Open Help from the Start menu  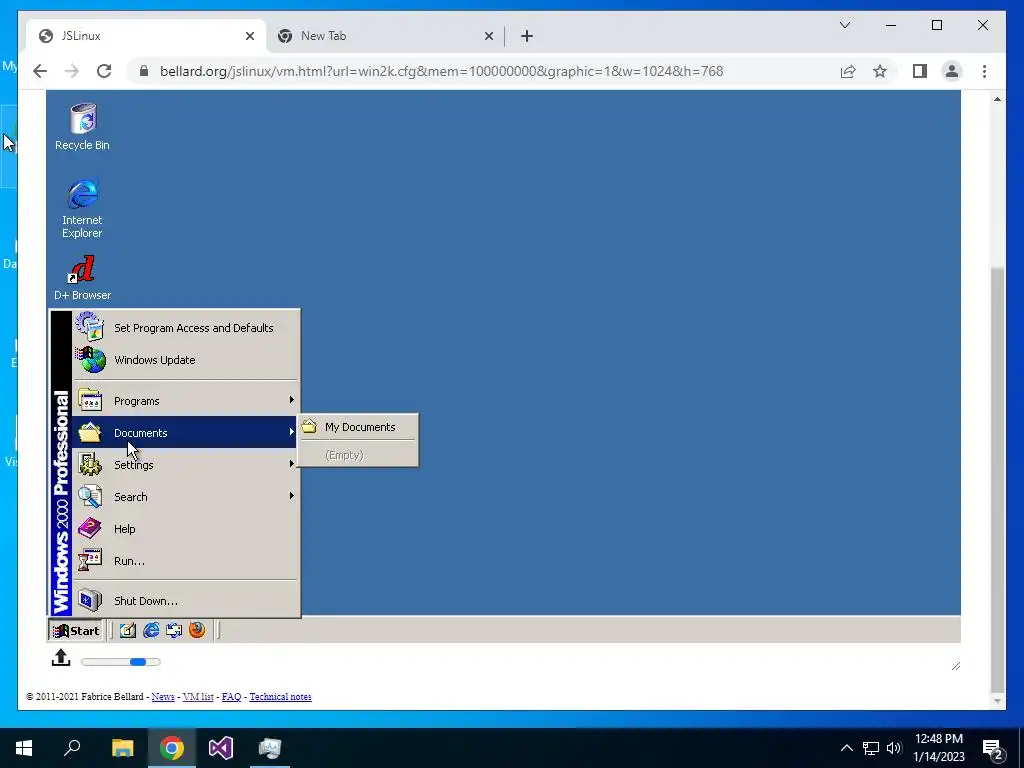point(186,528)
